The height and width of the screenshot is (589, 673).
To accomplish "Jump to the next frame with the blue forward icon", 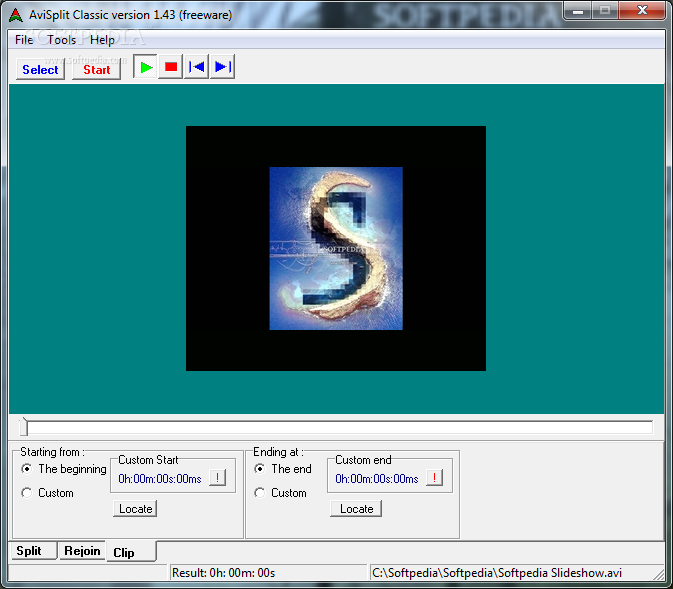I will (x=222, y=67).
